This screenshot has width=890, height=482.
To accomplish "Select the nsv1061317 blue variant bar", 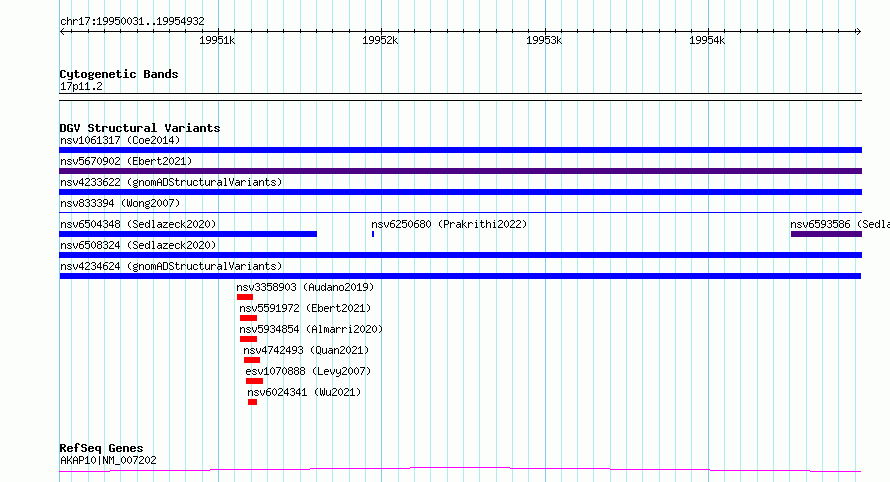I will click(x=460, y=150).
